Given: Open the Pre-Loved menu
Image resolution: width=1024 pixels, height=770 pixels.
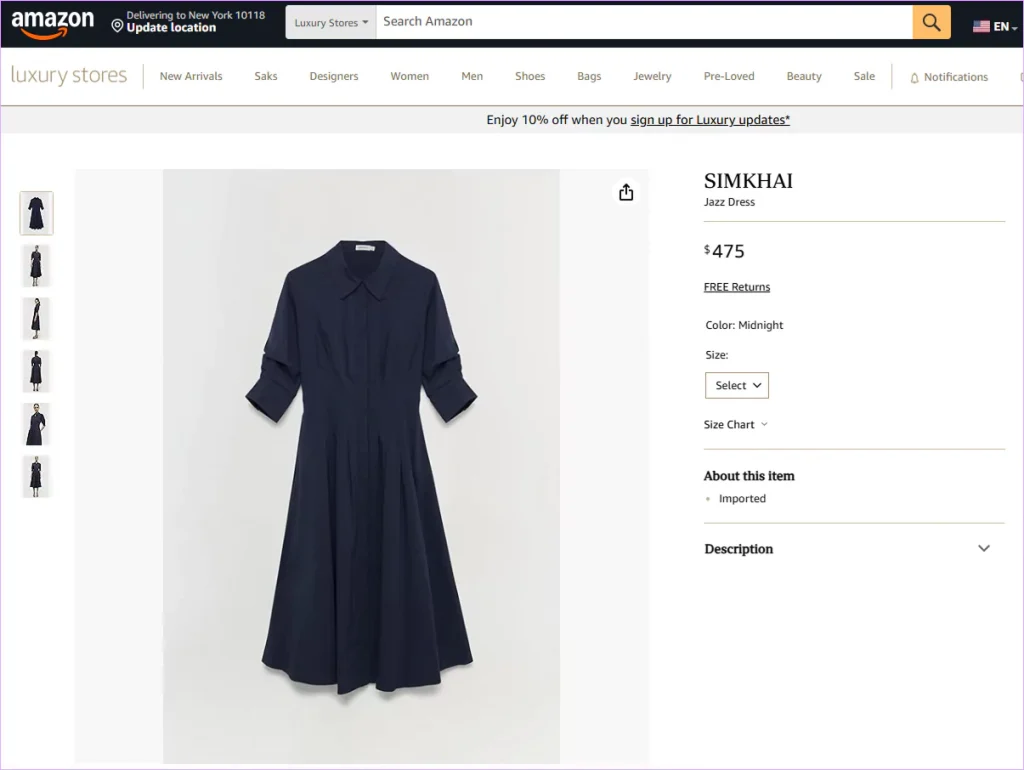Looking at the screenshot, I should [729, 76].
